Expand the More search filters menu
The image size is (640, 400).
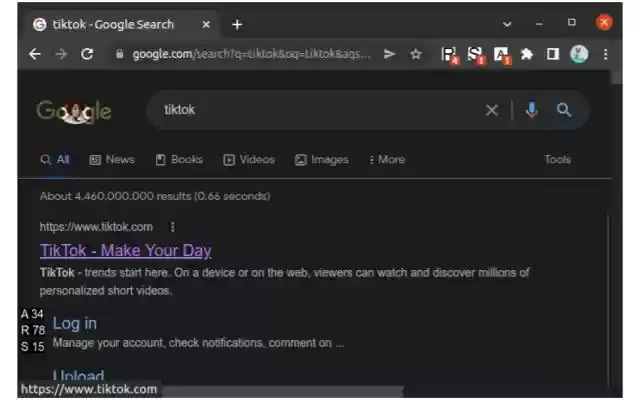click(387, 160)
